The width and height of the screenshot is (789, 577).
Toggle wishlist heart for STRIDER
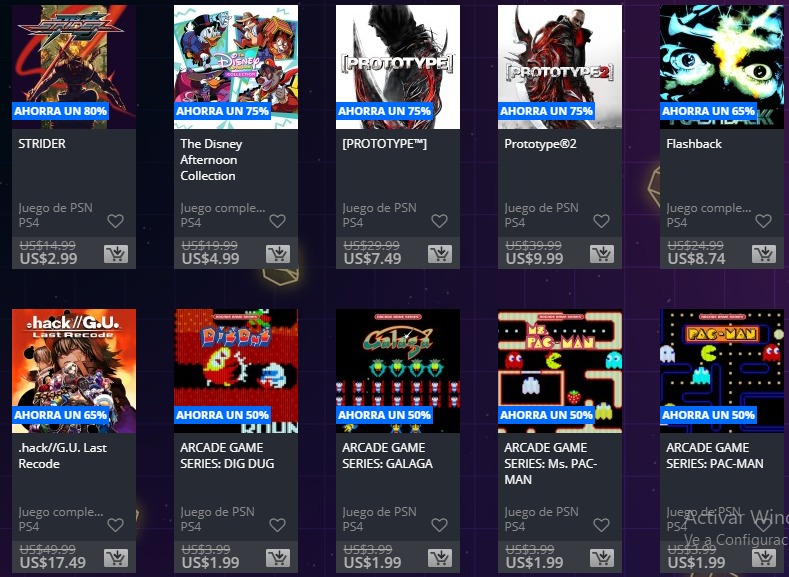(116, 221)
